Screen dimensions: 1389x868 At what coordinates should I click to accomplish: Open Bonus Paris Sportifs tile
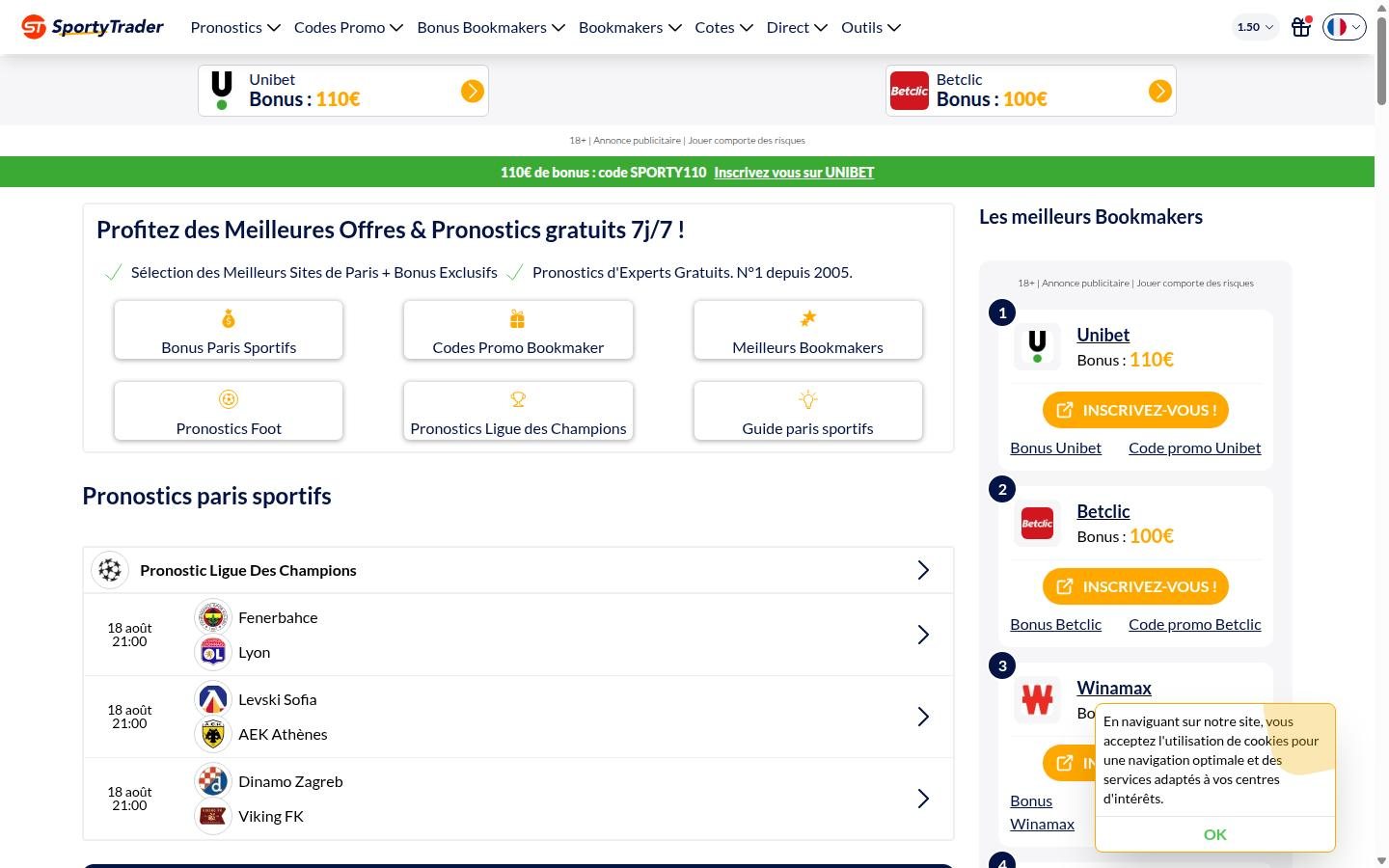click(x=229, y=330)
